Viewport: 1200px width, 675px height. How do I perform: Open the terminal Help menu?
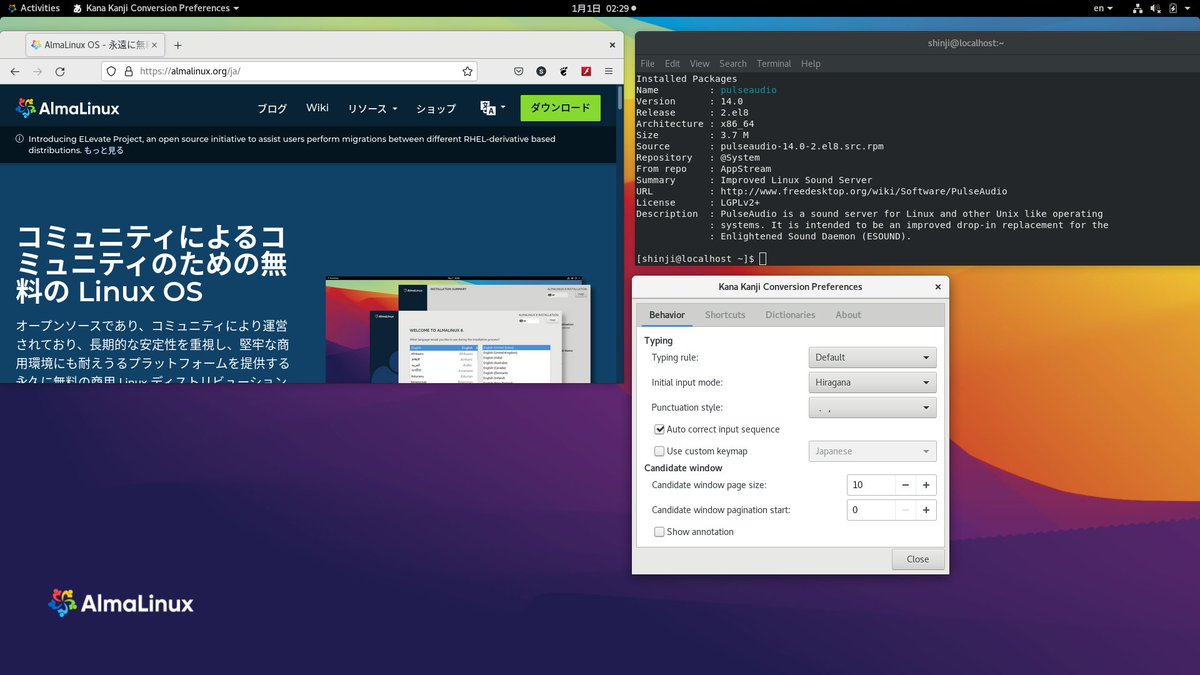pyautogui.click(x=811, y=63)
